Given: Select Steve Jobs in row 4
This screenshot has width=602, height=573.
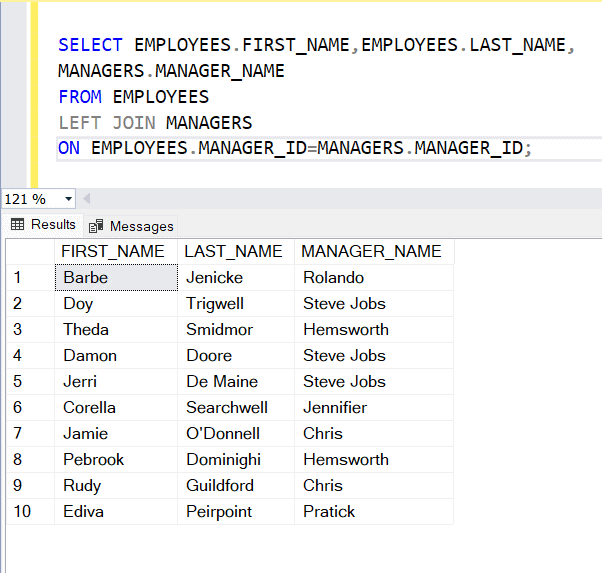Looking at the screenshot, I should click(374, 356).
